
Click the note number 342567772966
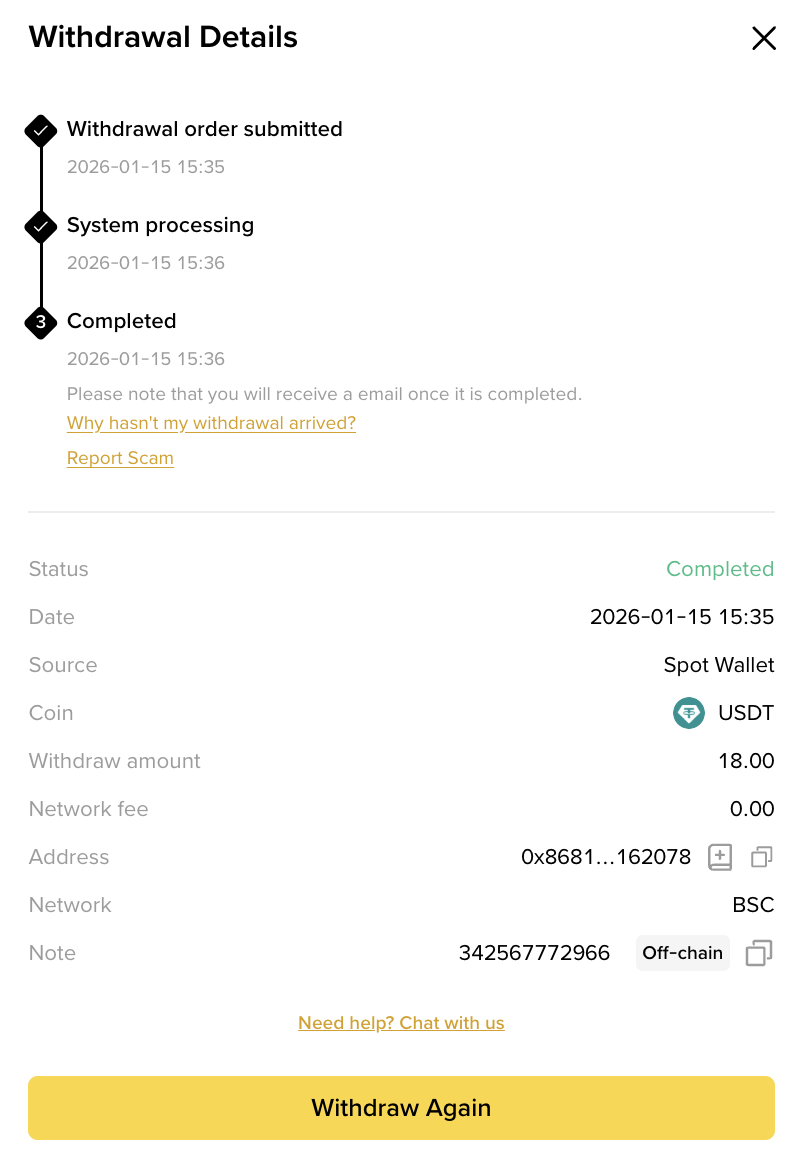(534, 953)
